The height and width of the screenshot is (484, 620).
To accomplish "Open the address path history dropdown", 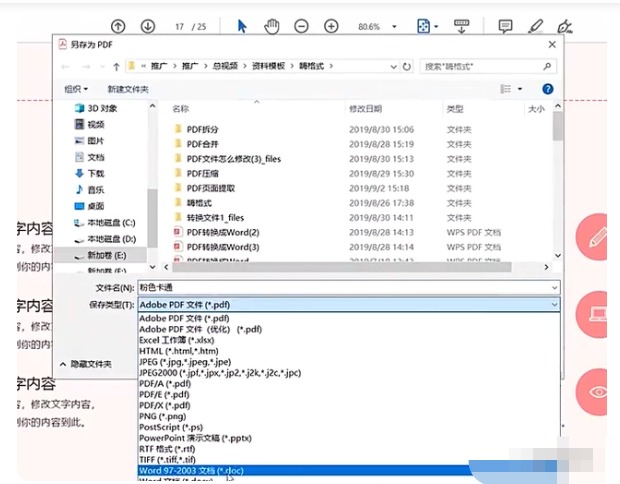I will click(x=393, y=66).
